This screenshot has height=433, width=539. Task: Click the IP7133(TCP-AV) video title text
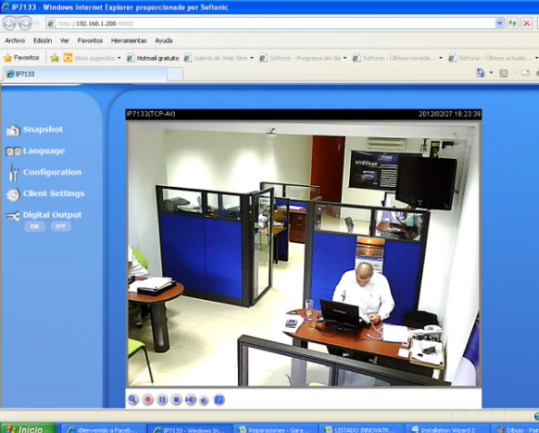click(151, 114)
